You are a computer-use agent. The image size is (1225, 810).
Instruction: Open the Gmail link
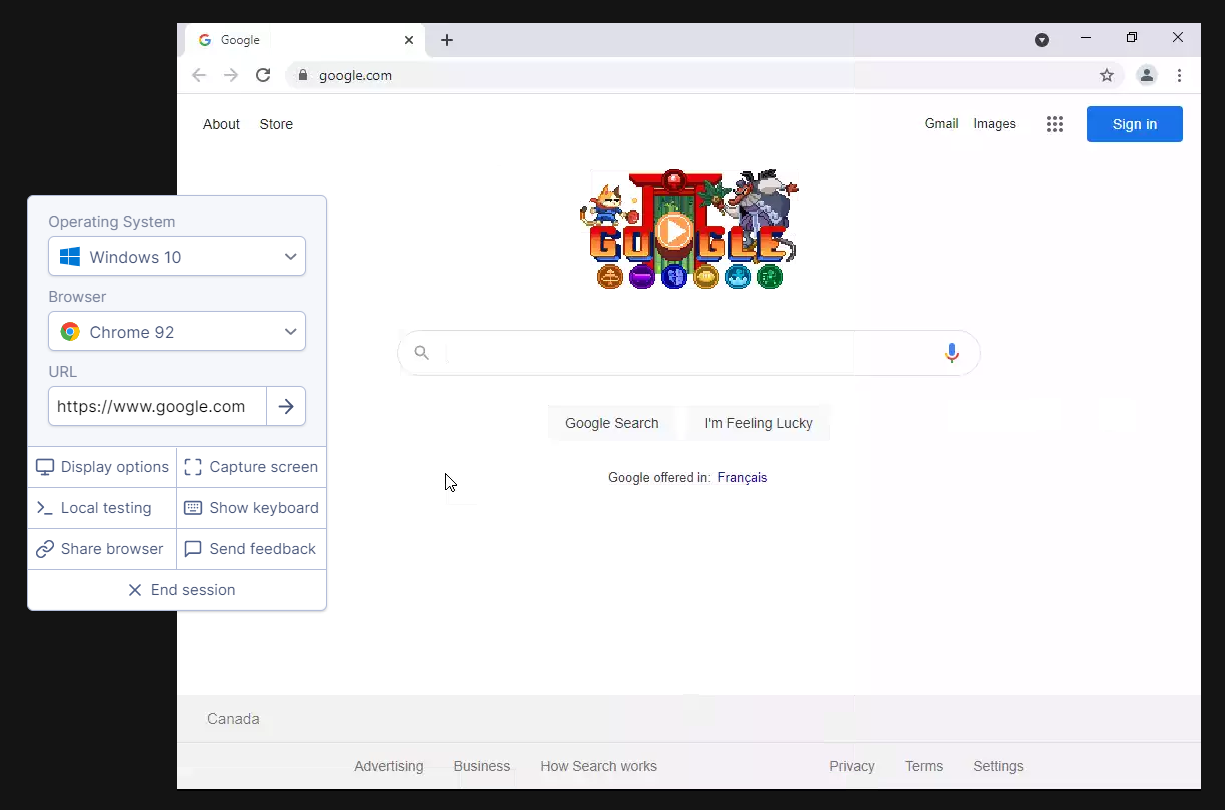click(x=942, y=124)
